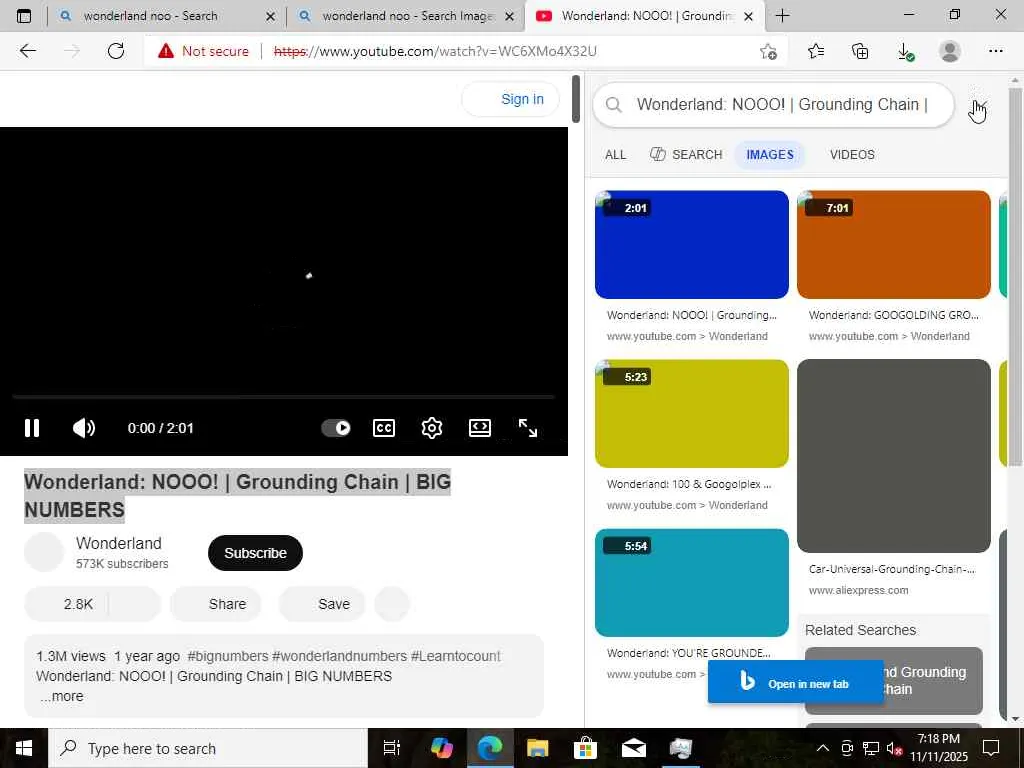Image resolution: width=1024 pixels, height=768 pixels.
Task: Toggle the autoplay switch in player
Action: tap(336, 428)
